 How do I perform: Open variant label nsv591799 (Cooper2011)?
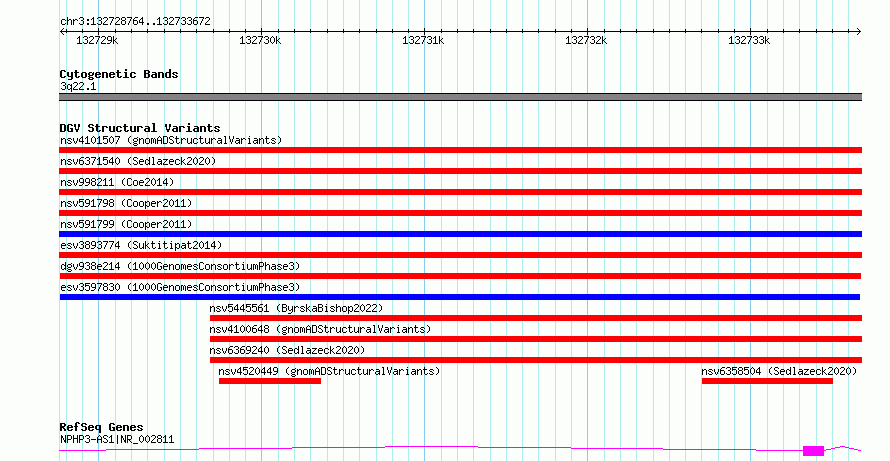point(126,224)
